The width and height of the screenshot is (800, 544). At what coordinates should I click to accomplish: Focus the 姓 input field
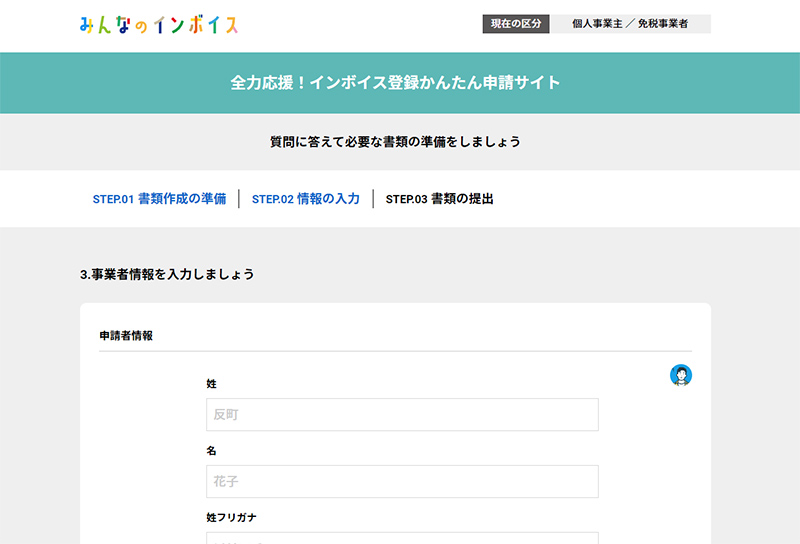click(402, 415)
